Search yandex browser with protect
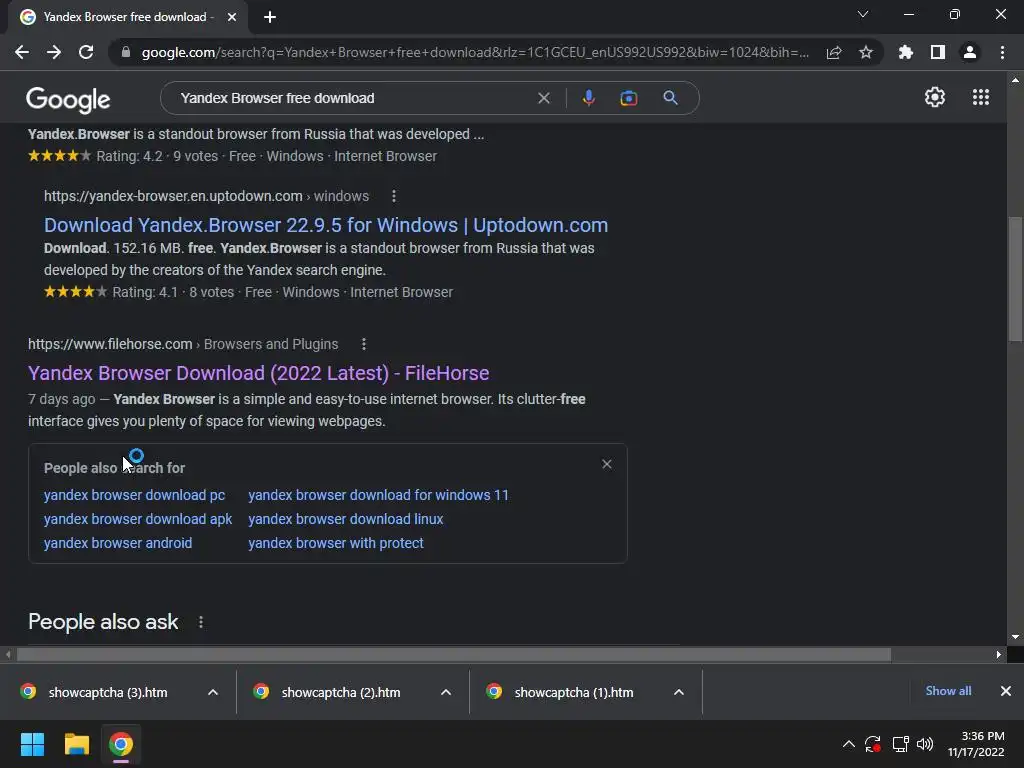Screen dimensions: 1024x768 pos(336,543)
